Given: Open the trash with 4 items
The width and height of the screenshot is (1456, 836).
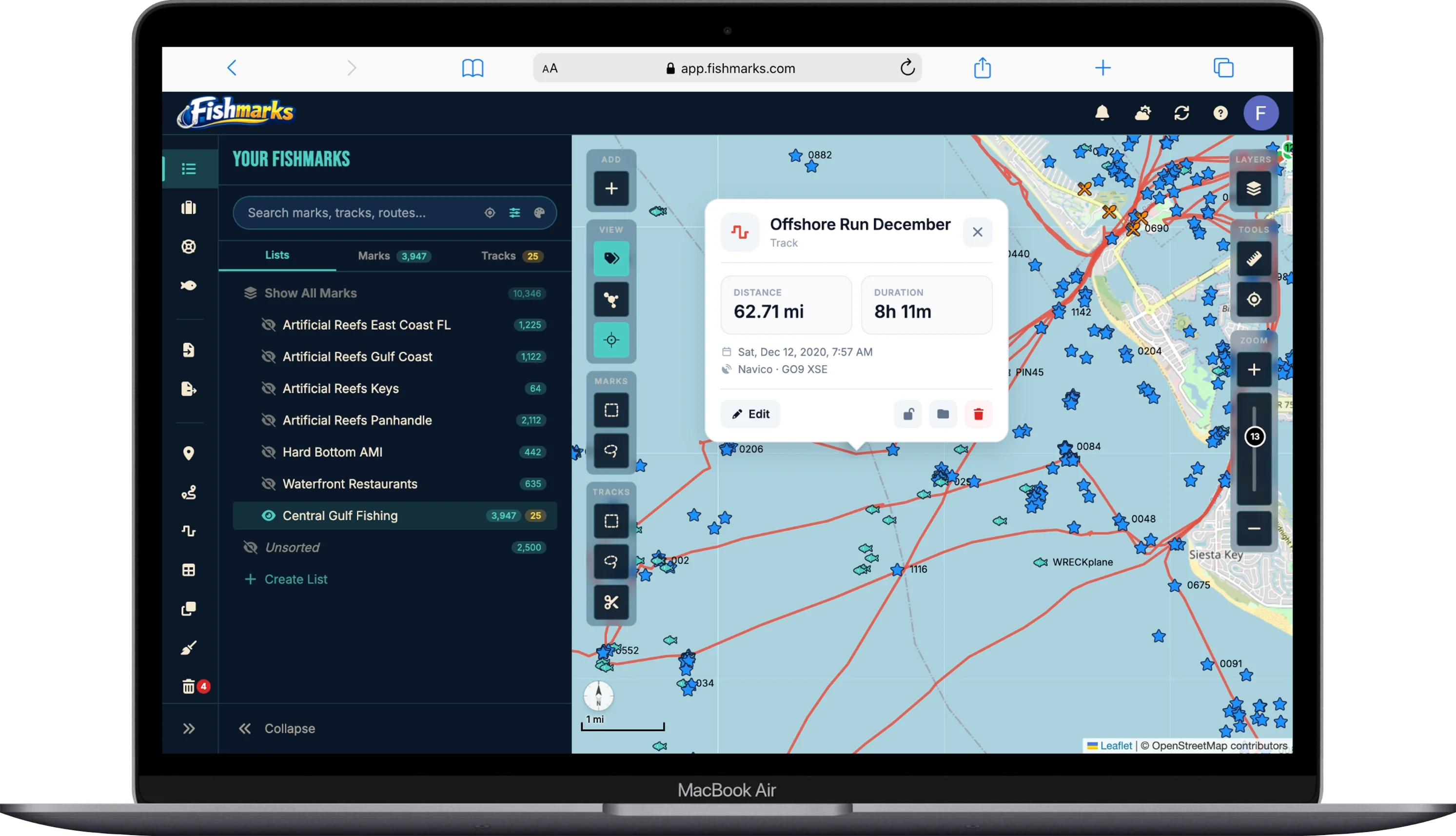Looking at the screenshot, I should [x=189, y=686].
